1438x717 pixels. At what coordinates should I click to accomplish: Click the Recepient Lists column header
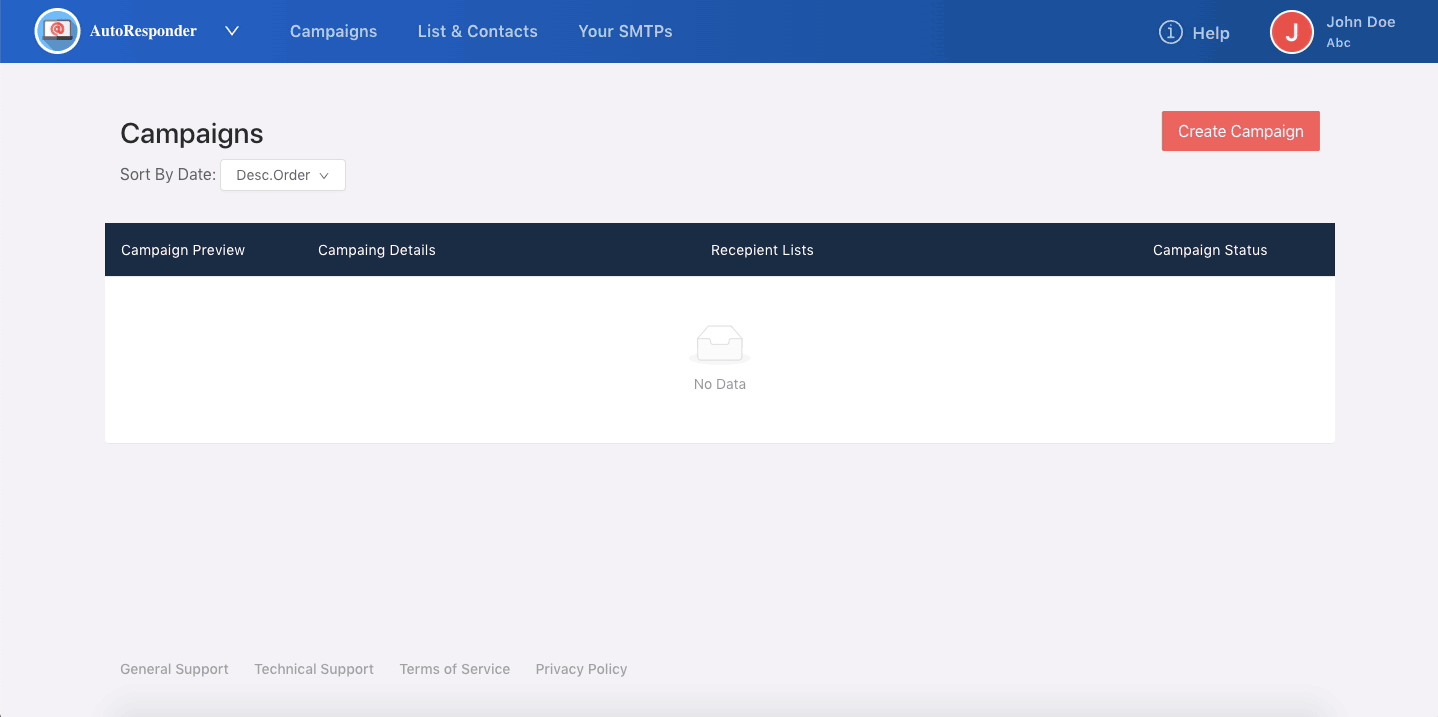click(x=762, y=250)
